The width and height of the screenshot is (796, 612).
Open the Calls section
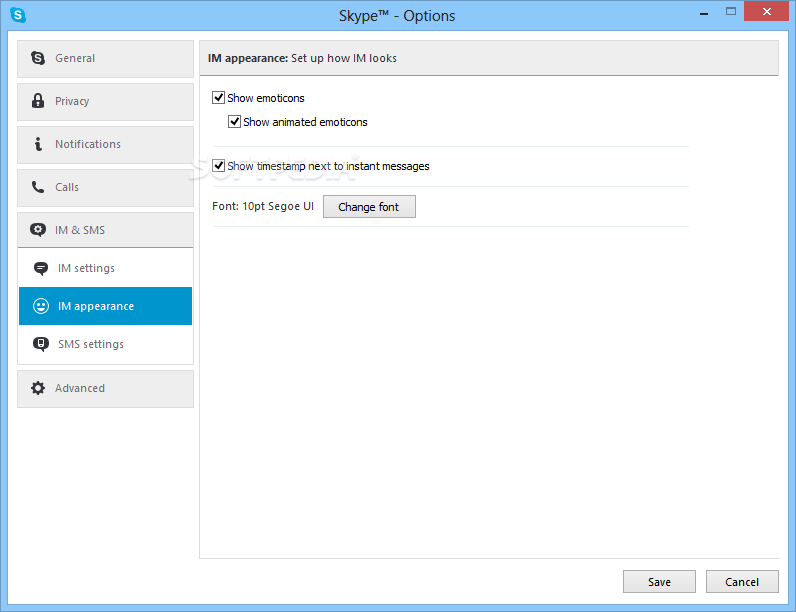[106, 188]
